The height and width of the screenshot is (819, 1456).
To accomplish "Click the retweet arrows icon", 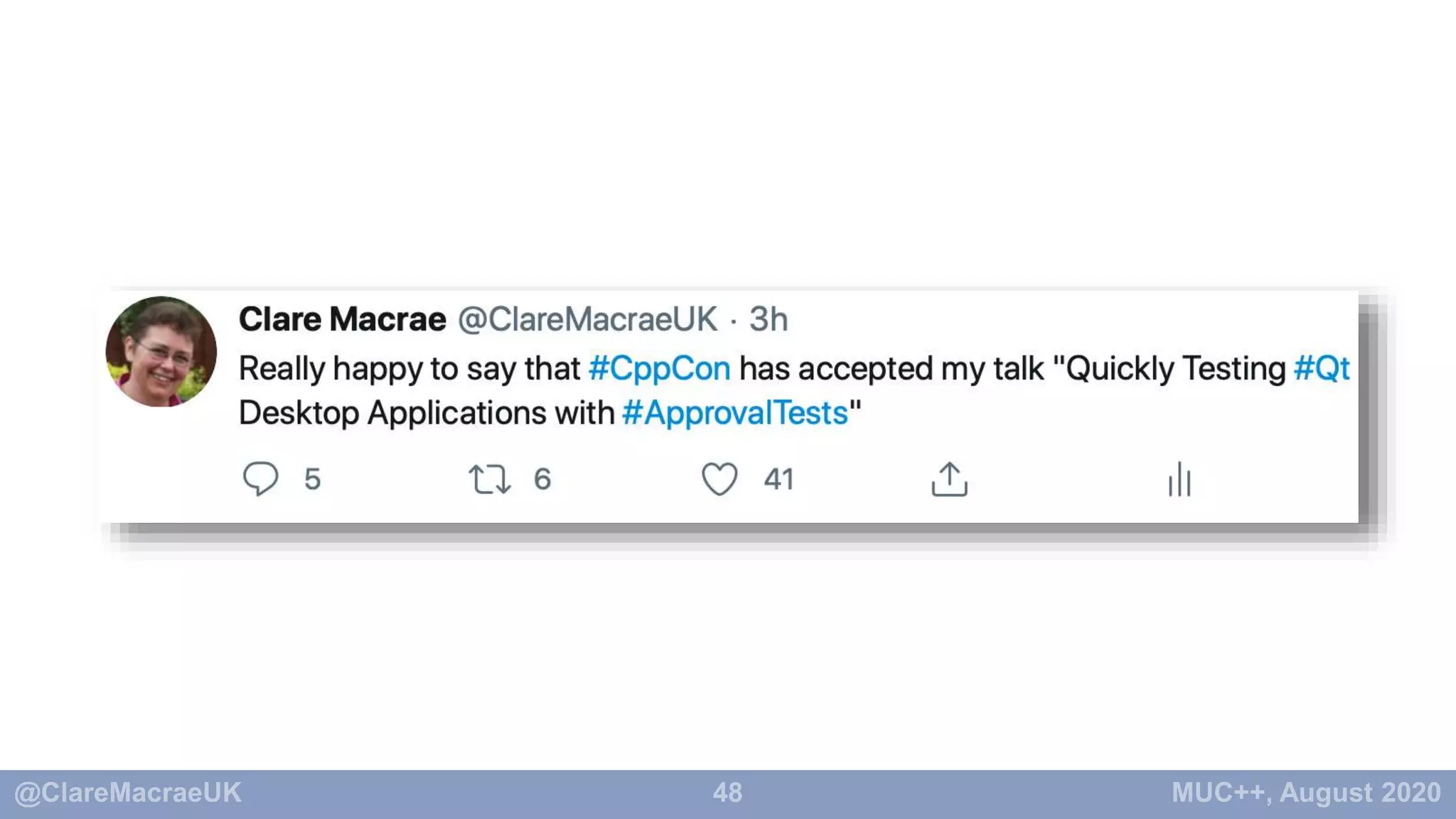I will [489, 479].
